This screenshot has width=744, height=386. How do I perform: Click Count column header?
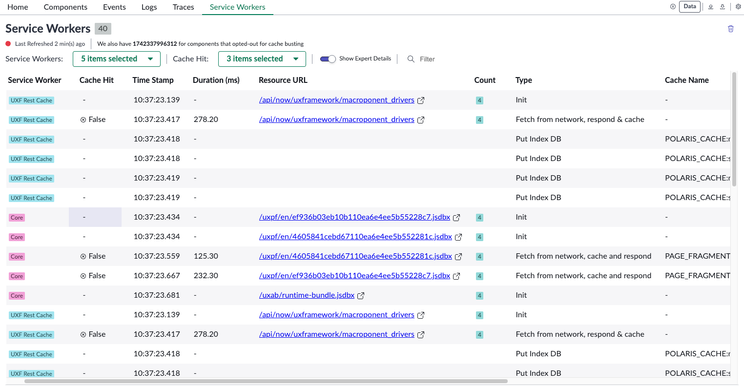click(484, 80)
